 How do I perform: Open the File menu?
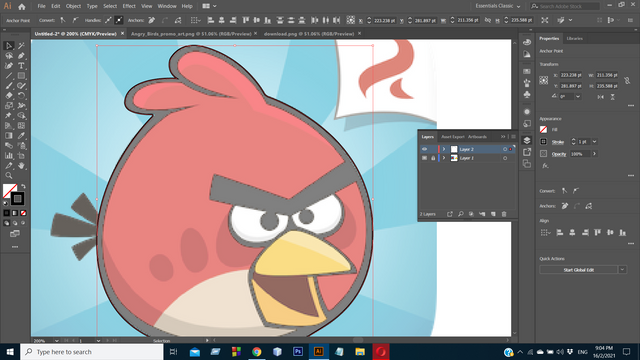(41, 6)
